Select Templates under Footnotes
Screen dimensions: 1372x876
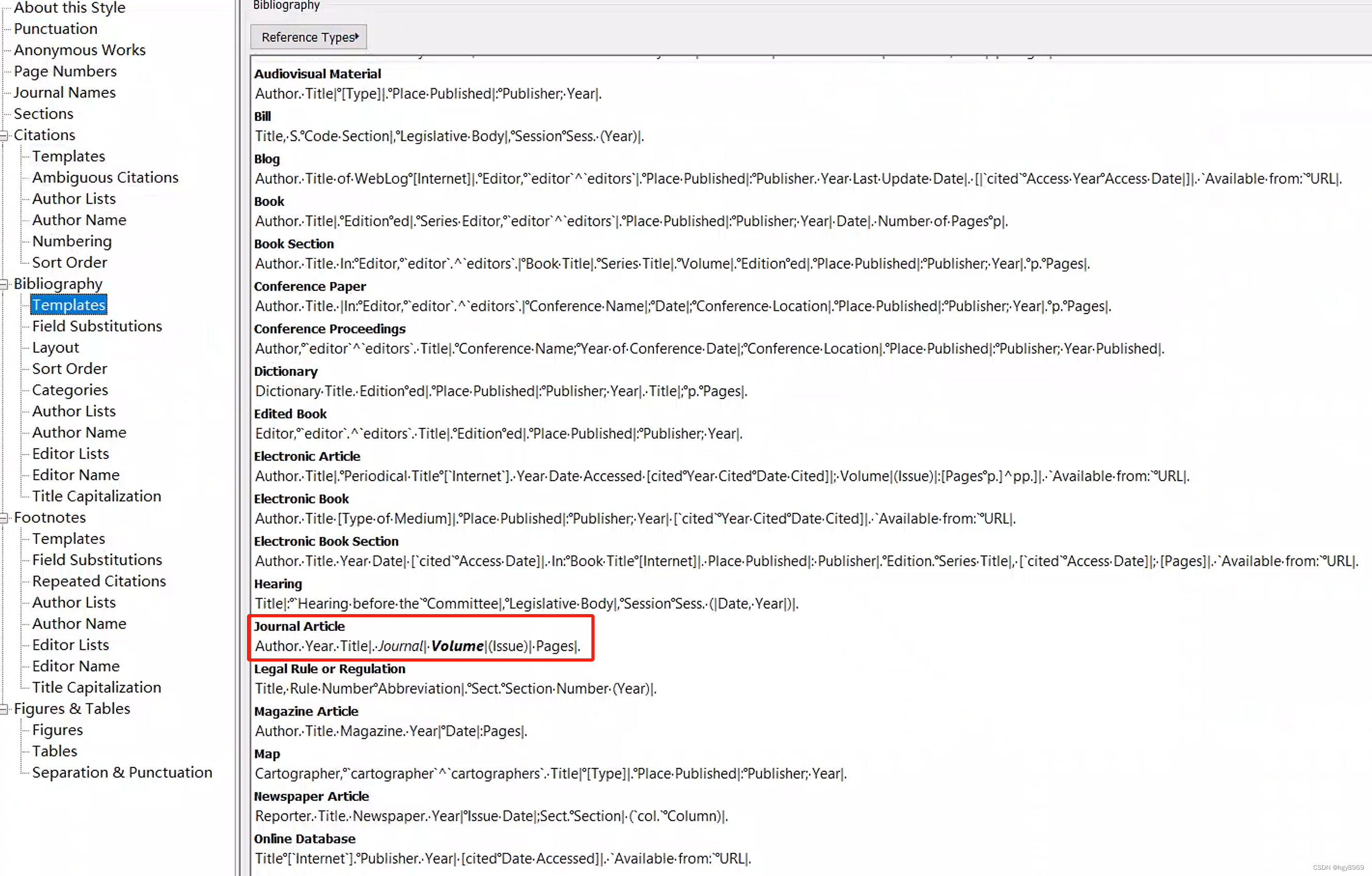pos(68,538)
